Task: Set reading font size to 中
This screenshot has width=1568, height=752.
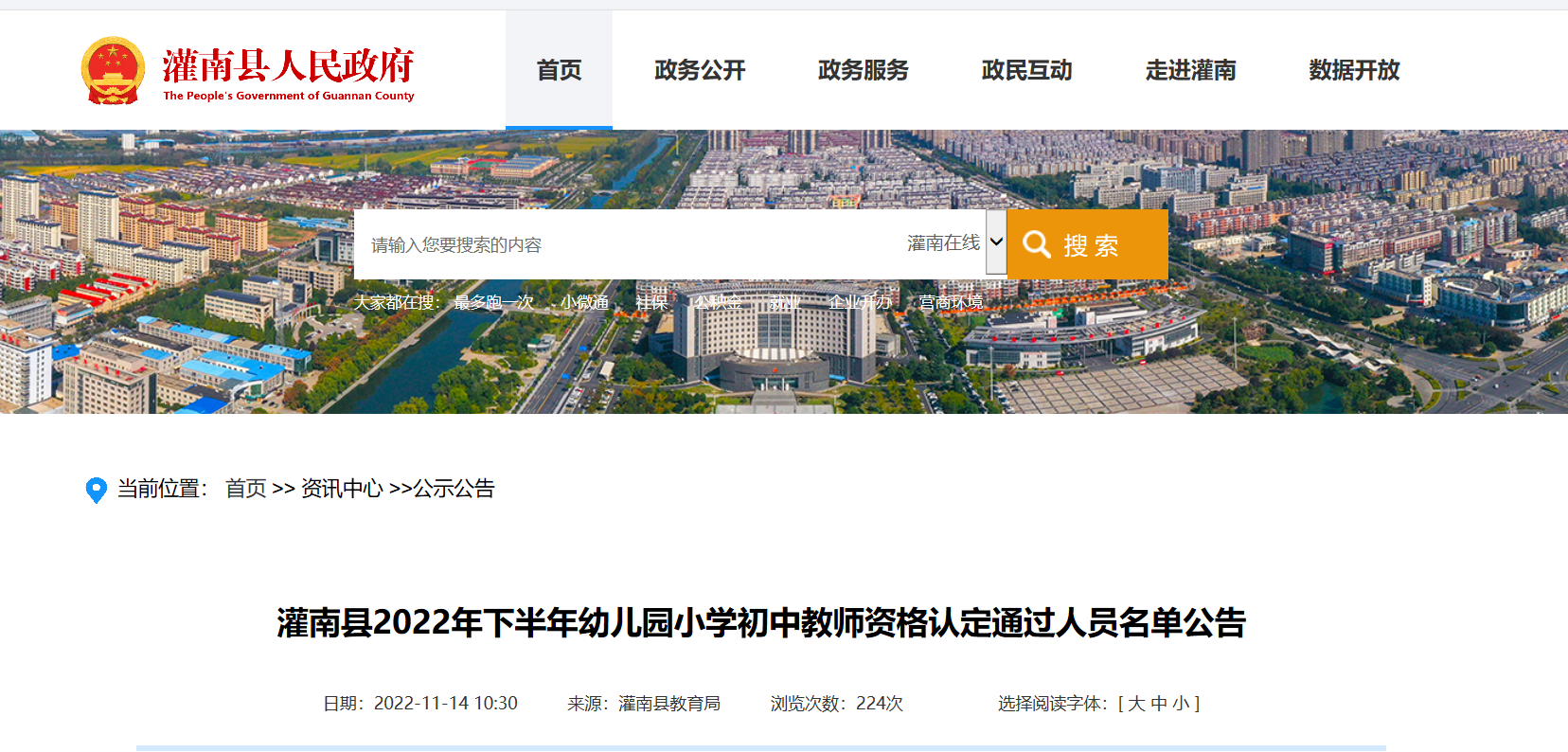Action: pos(1159,704)
